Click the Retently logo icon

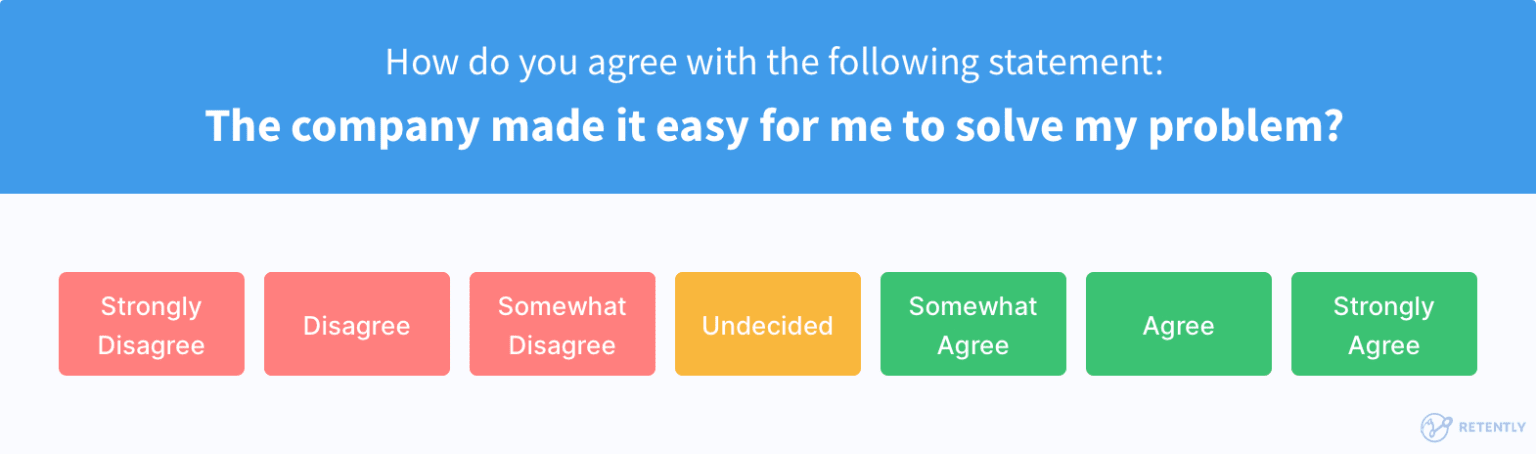pos(1435,427)
